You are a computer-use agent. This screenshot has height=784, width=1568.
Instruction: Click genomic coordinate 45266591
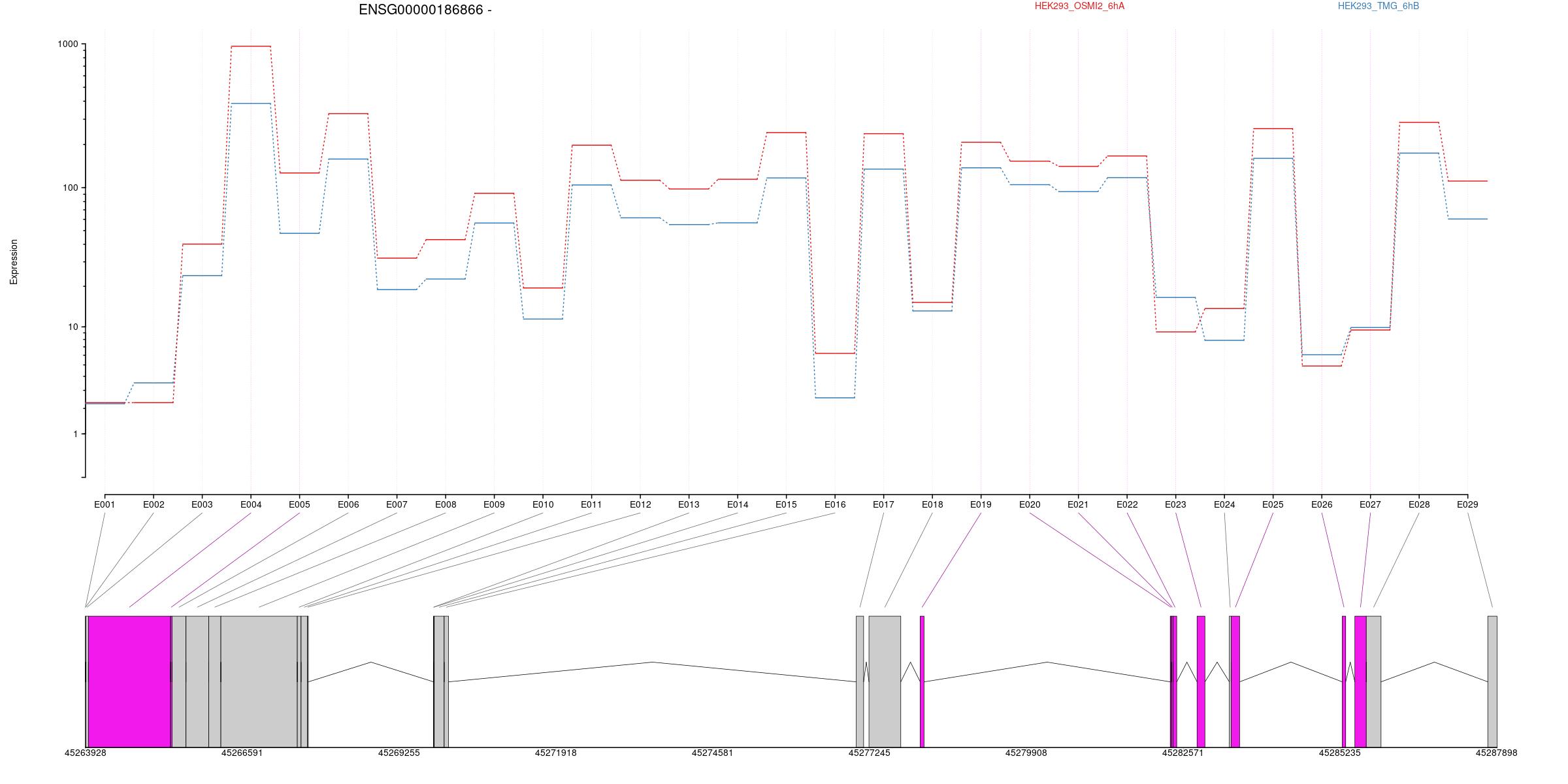click(242, 753)
